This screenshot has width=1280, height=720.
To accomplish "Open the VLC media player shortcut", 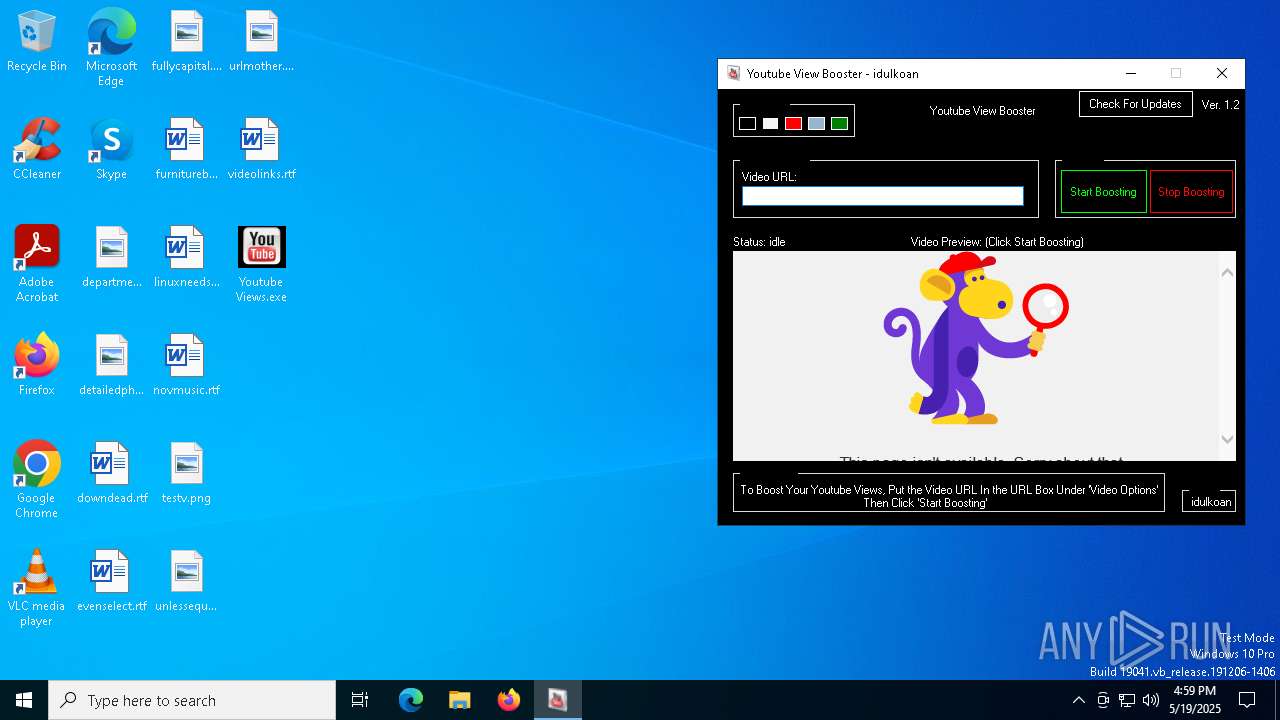I will coord(37,588).
